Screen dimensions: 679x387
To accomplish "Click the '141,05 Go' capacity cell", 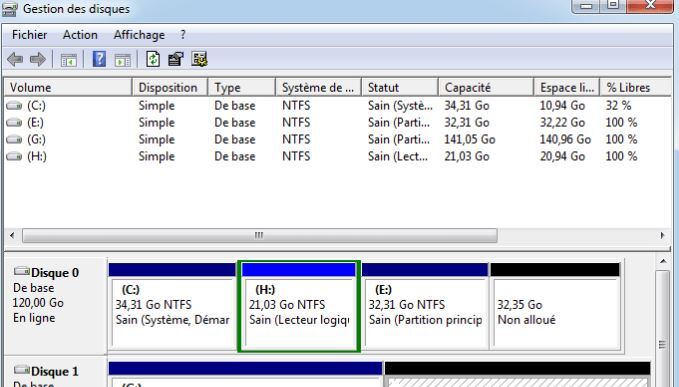I will [x=469, y=139].
